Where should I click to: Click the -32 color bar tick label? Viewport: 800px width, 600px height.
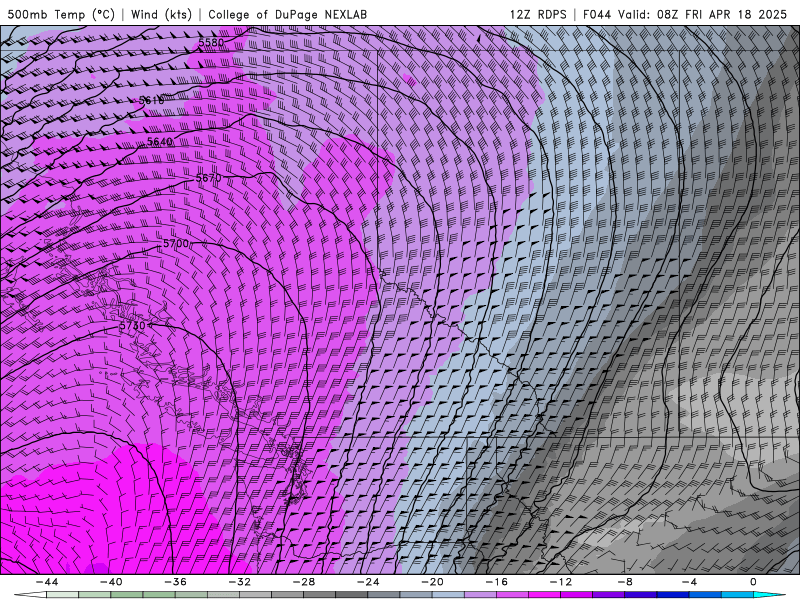coord(239,582)
